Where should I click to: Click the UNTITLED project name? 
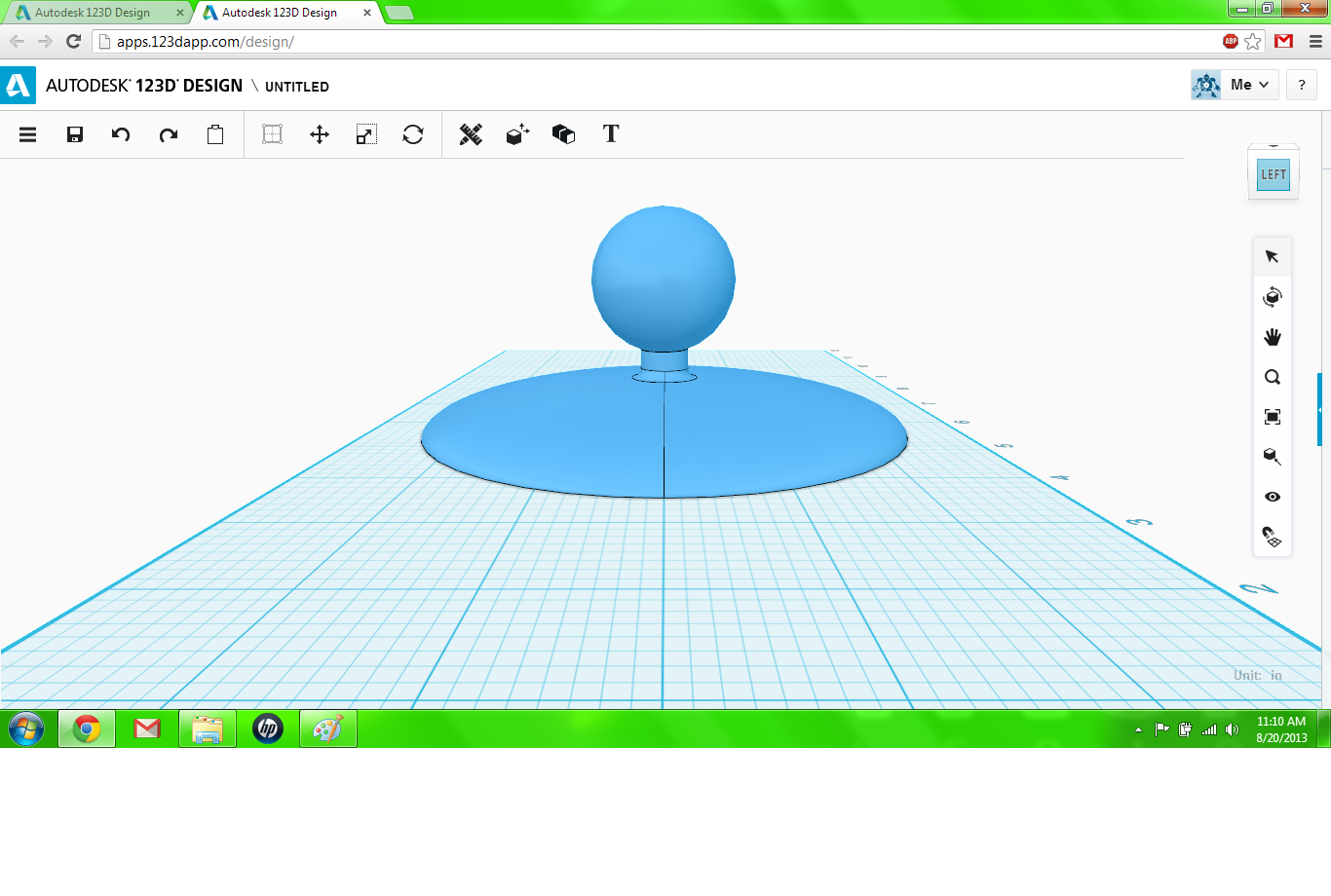pos(297,87)
